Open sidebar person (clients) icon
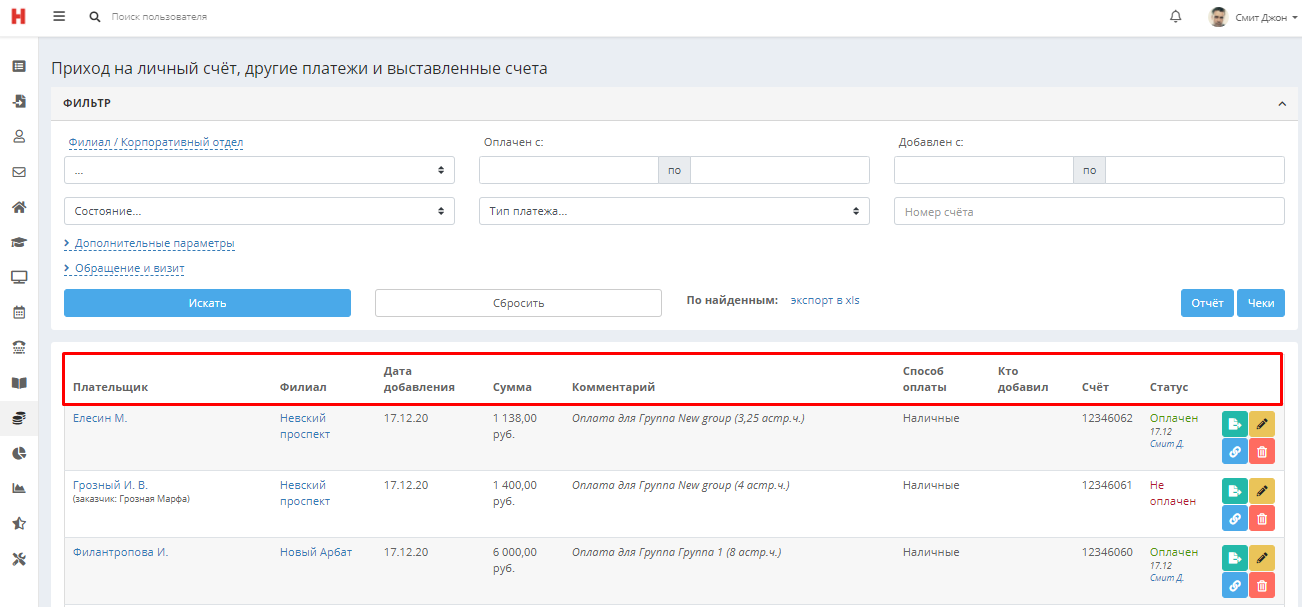 [18, 136]
